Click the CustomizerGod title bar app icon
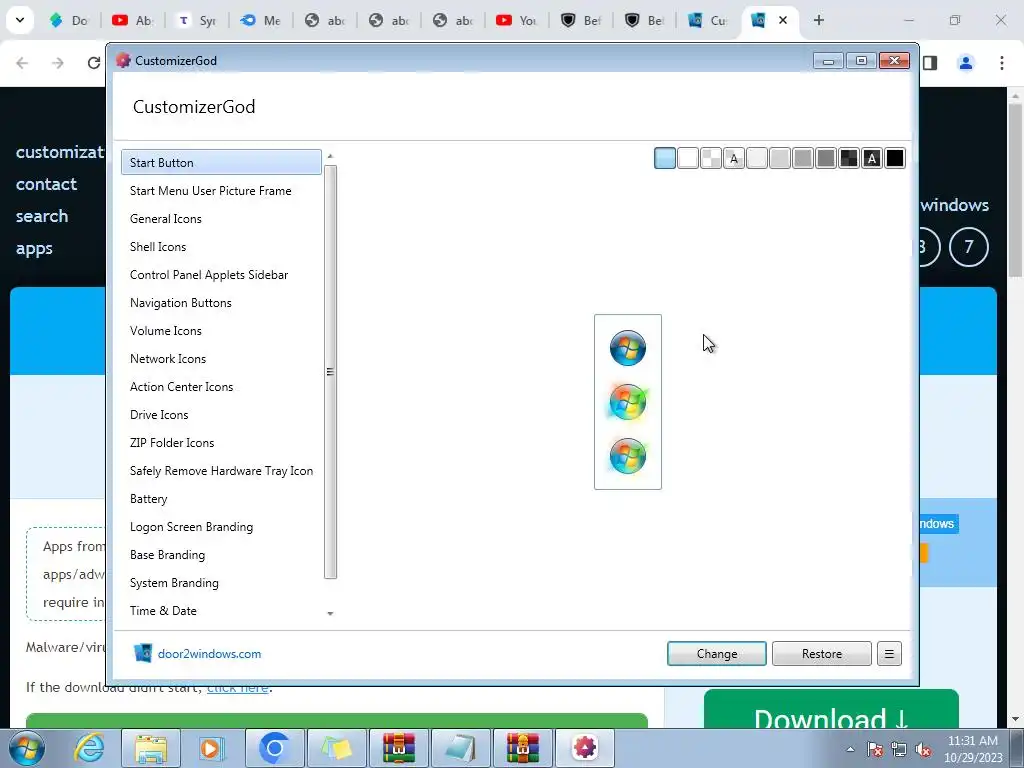Viewport: 1024px width, 768px height. 123,60
